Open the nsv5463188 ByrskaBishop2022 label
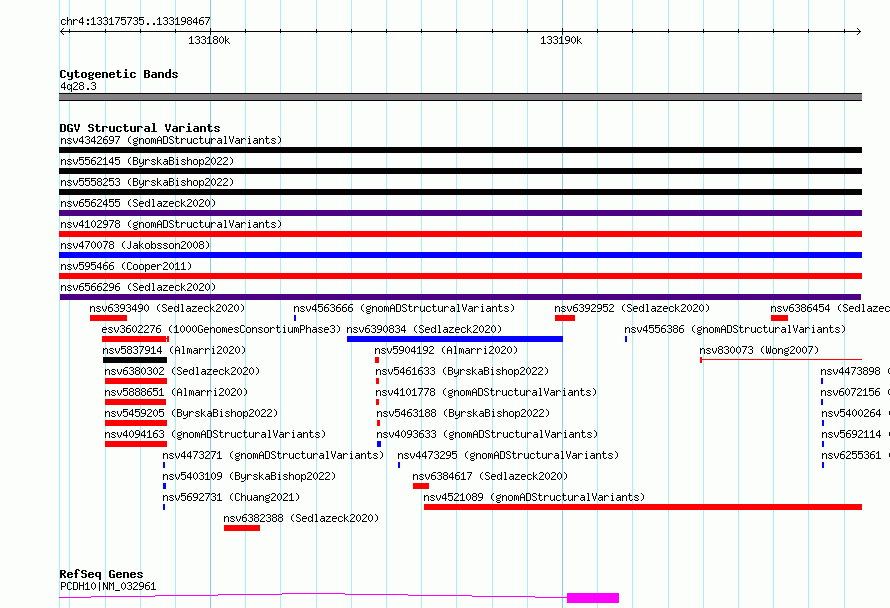This screenshot has height=608, width=890. pos(463,413)
